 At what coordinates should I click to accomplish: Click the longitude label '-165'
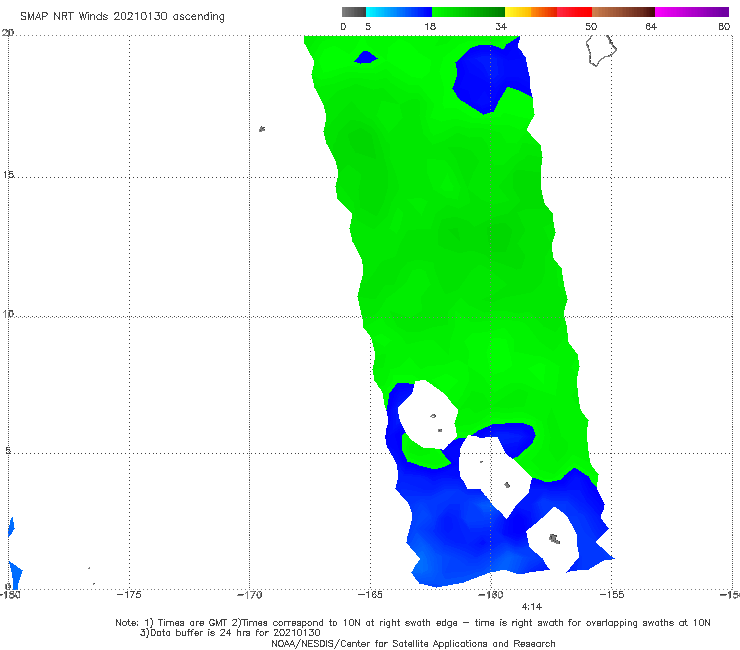point(370,594)
